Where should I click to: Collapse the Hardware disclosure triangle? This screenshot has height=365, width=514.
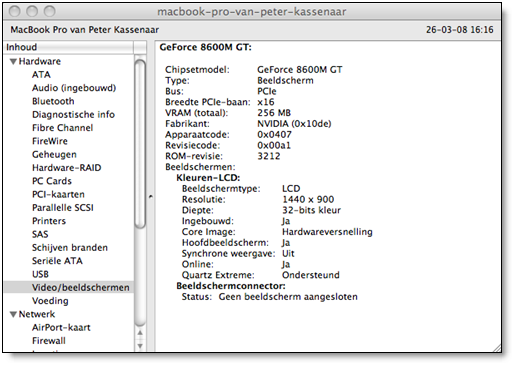(x=13, y=62)
